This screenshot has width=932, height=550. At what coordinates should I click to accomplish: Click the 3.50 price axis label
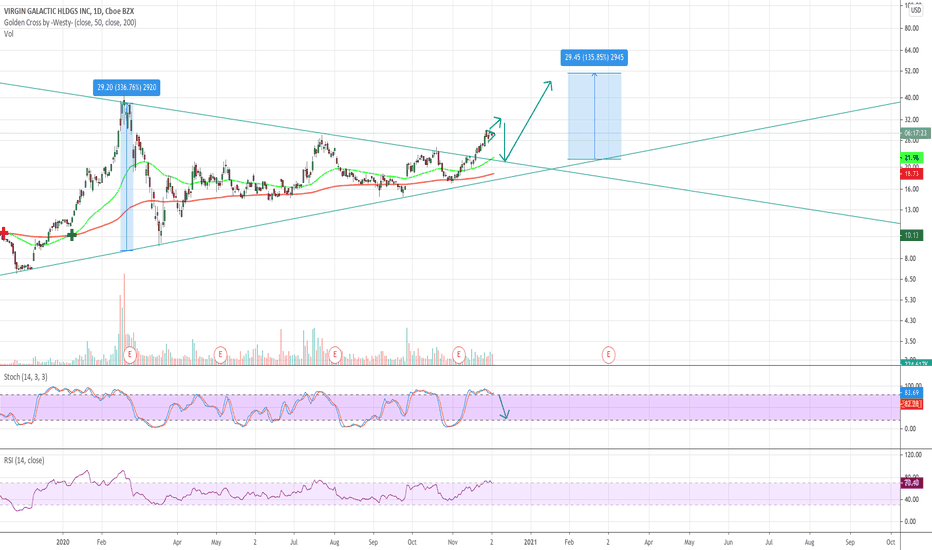click(911, 342)
